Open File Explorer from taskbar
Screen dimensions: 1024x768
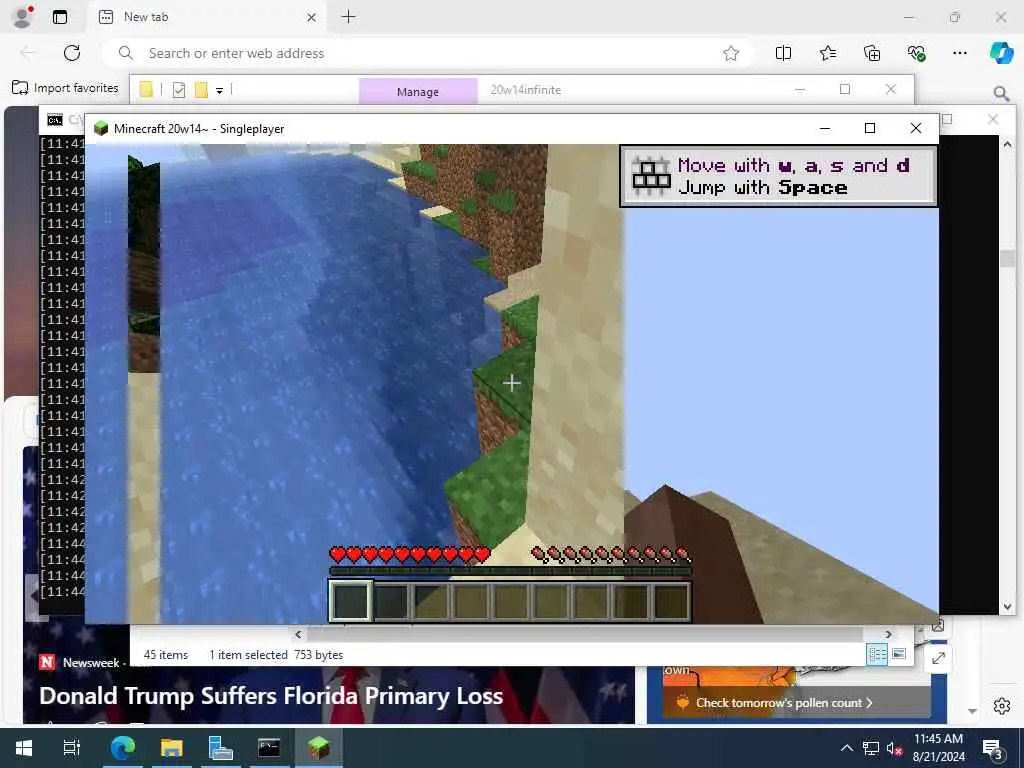(x=171, y=748)
